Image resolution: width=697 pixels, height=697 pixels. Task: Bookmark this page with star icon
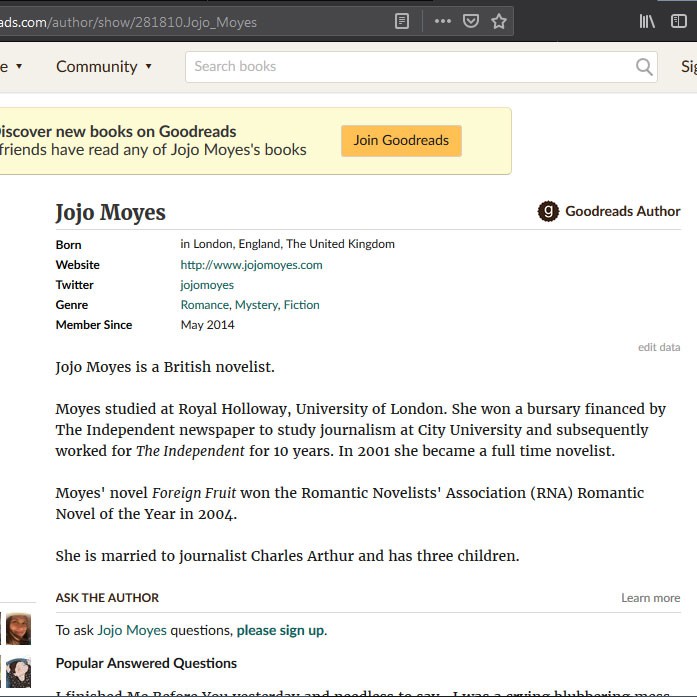[x=499, y=21]
